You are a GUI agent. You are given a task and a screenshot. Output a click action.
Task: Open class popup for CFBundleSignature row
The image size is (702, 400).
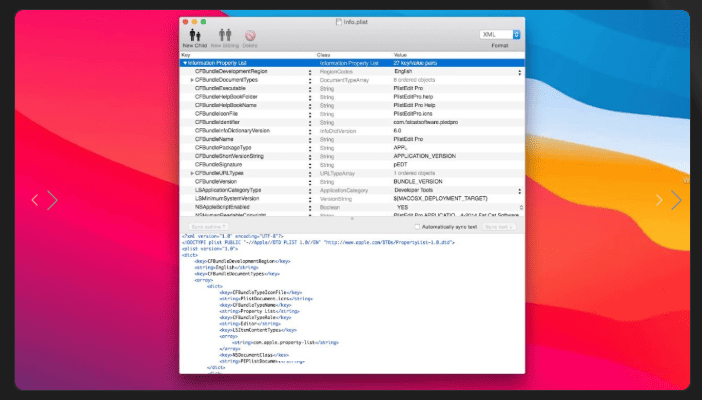click(310, 165)
